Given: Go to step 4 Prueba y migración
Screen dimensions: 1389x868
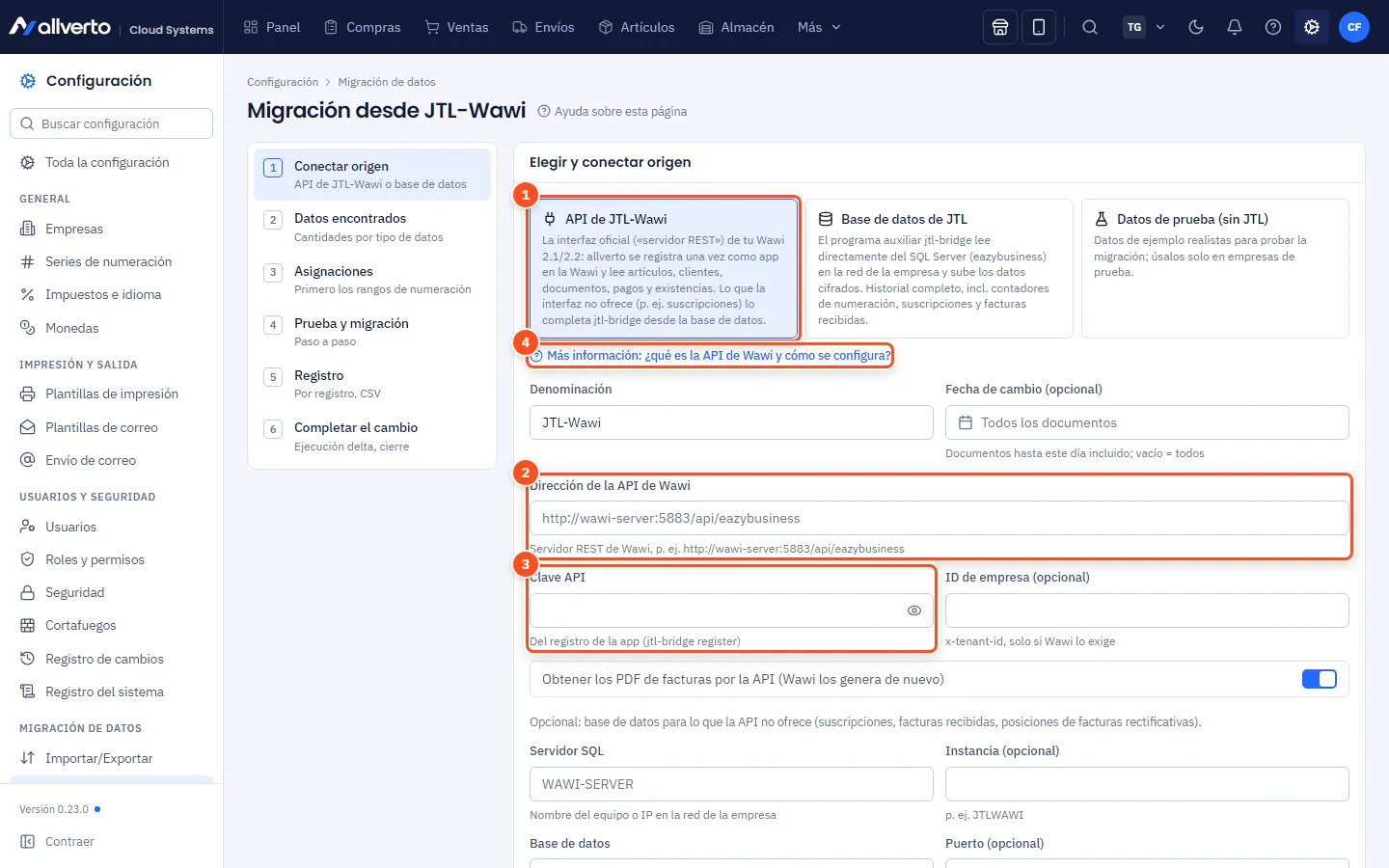Looking at the screenshot, I should tap(372, 332).
